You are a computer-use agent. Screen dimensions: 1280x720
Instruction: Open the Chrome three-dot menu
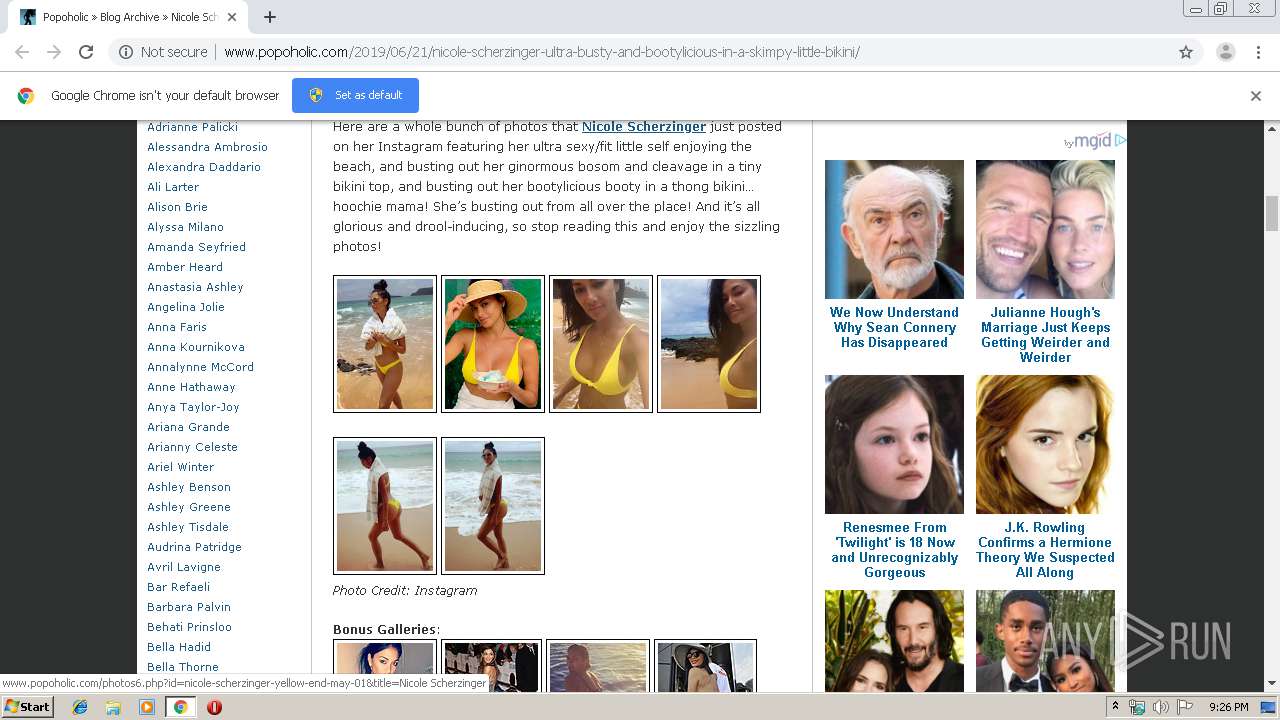pyautogui.click(x=1259, y=52)
